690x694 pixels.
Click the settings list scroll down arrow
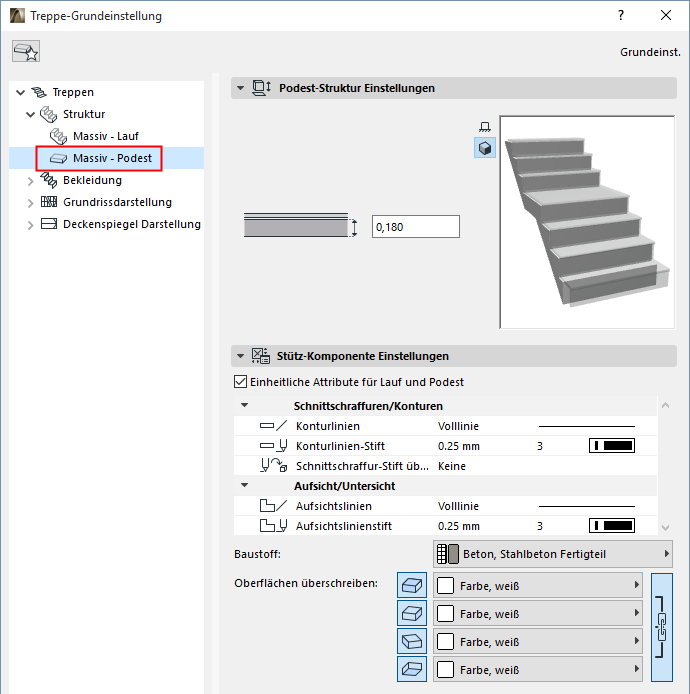(x=665, y=527)
